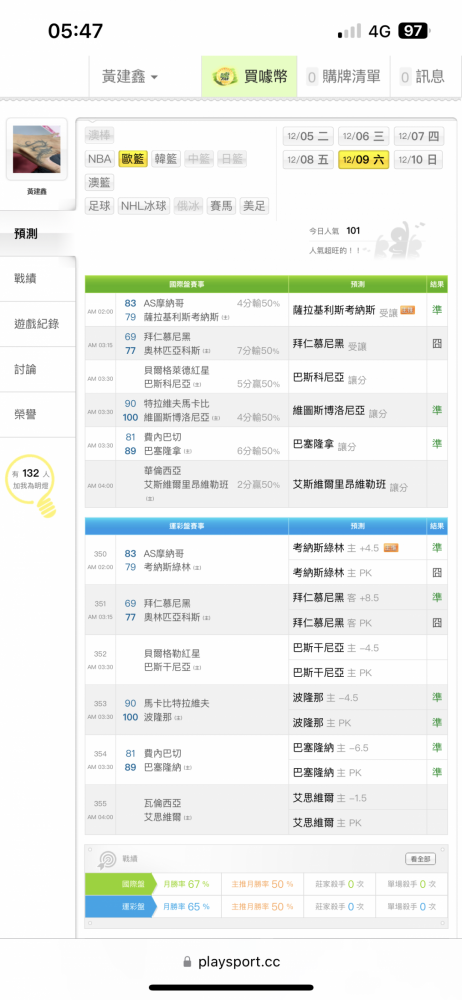Click the butterfly popularity mascot icon
Image resolution: width=462 pixels, height=1000 pixels.
tap(398, 239)
